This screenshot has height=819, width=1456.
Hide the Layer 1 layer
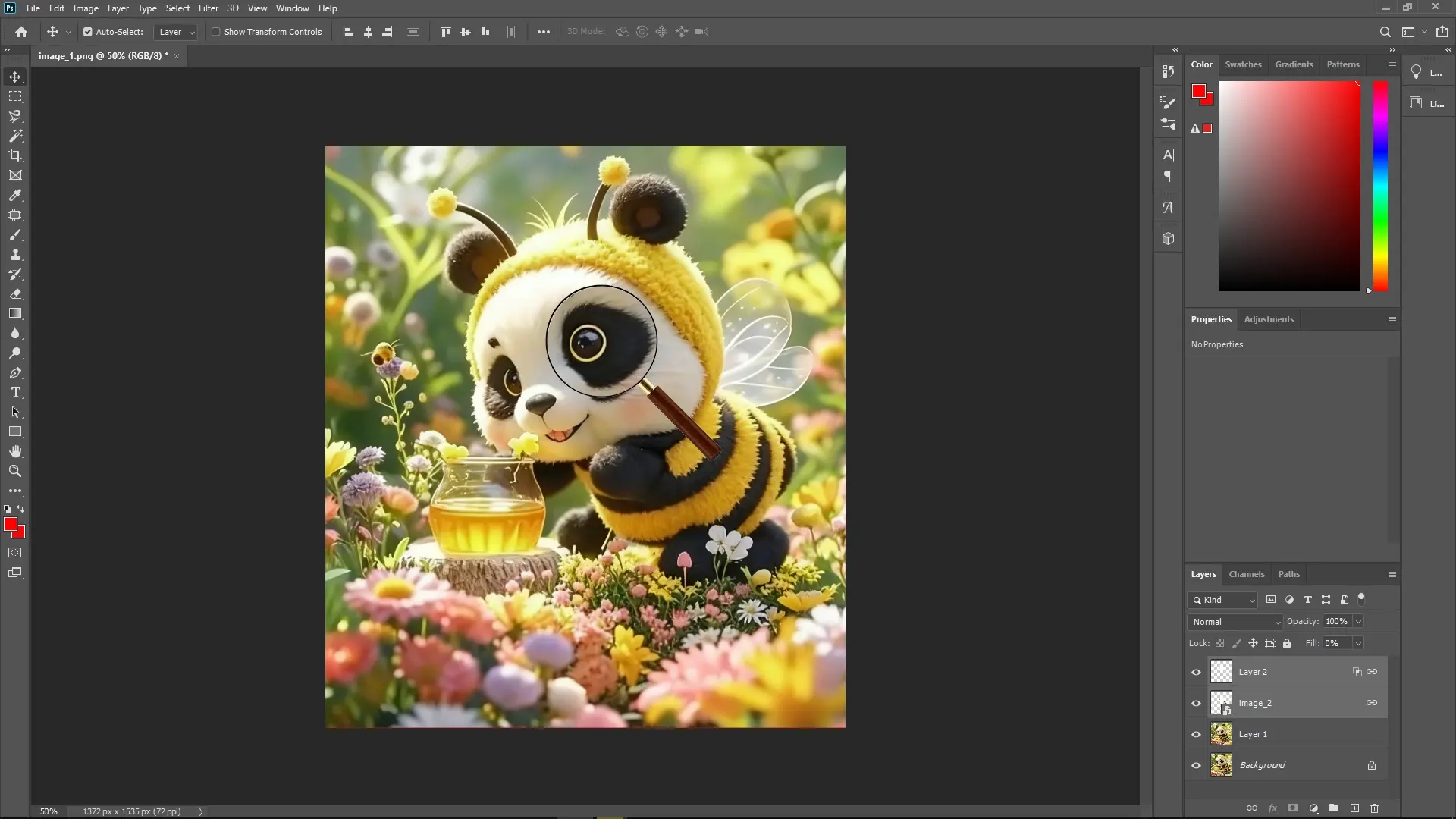coord(1196,734)
